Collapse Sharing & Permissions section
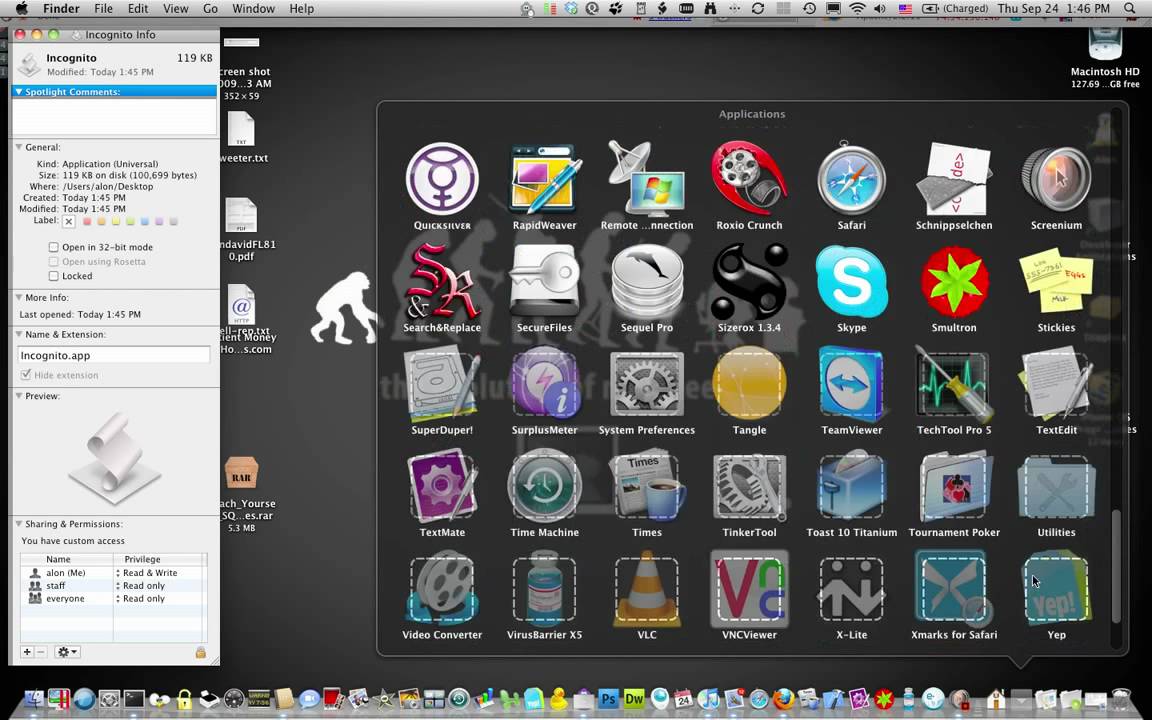1152x720 pixels. click(x=19, y=524)
